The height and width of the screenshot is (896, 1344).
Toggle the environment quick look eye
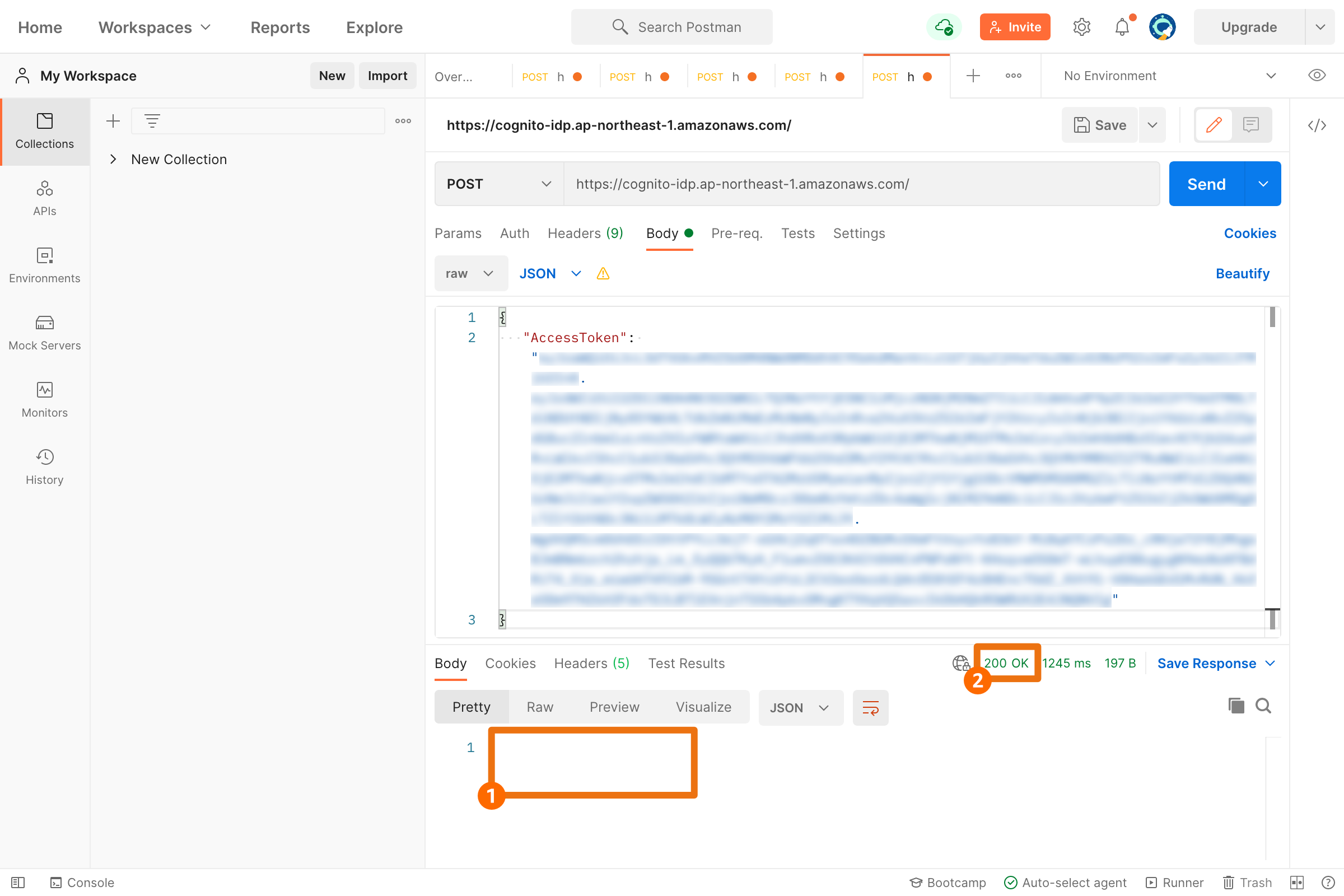[x=1317, y=76]
